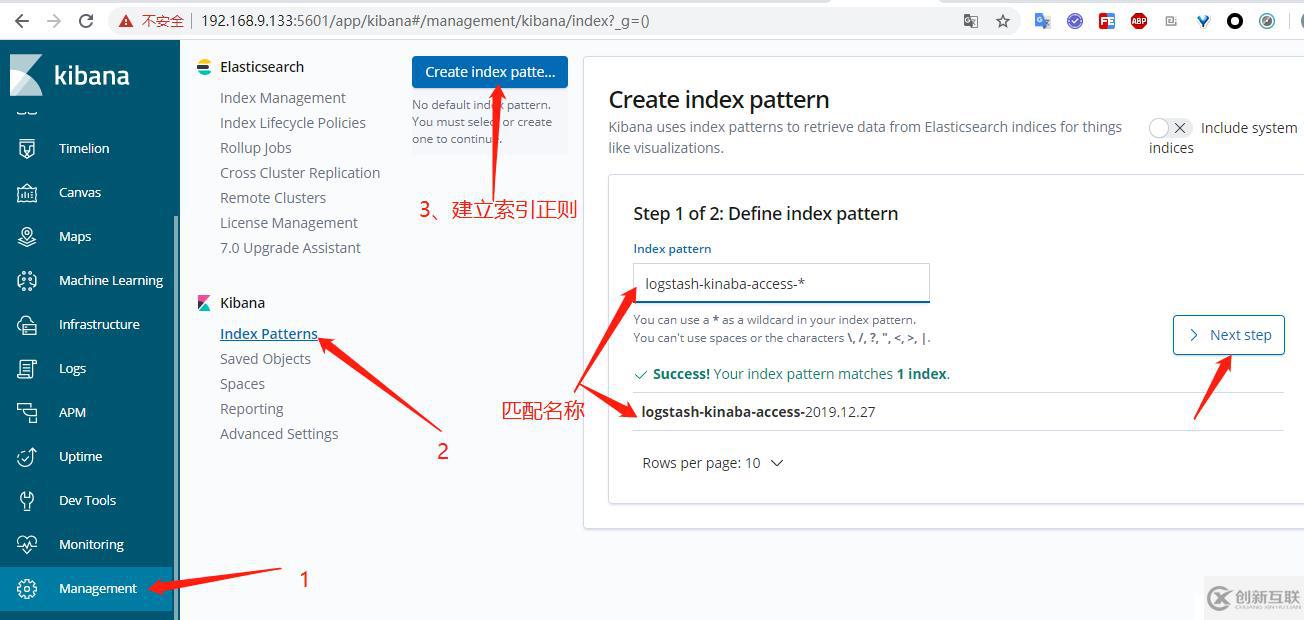Open the Canvas app icon

tap(27, 192)
